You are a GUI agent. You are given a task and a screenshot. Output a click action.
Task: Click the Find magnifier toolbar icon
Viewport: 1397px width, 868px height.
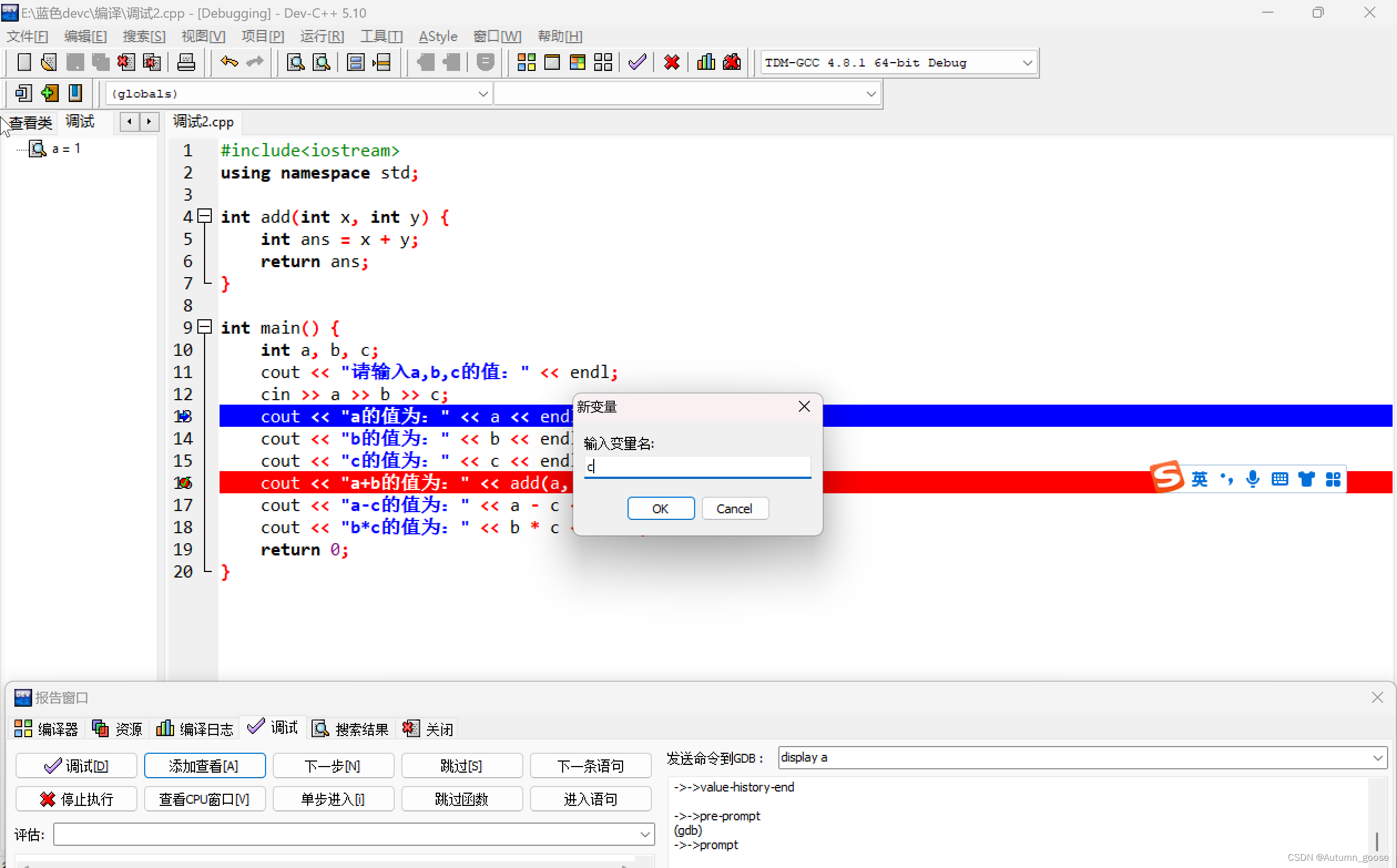(295, 62)
